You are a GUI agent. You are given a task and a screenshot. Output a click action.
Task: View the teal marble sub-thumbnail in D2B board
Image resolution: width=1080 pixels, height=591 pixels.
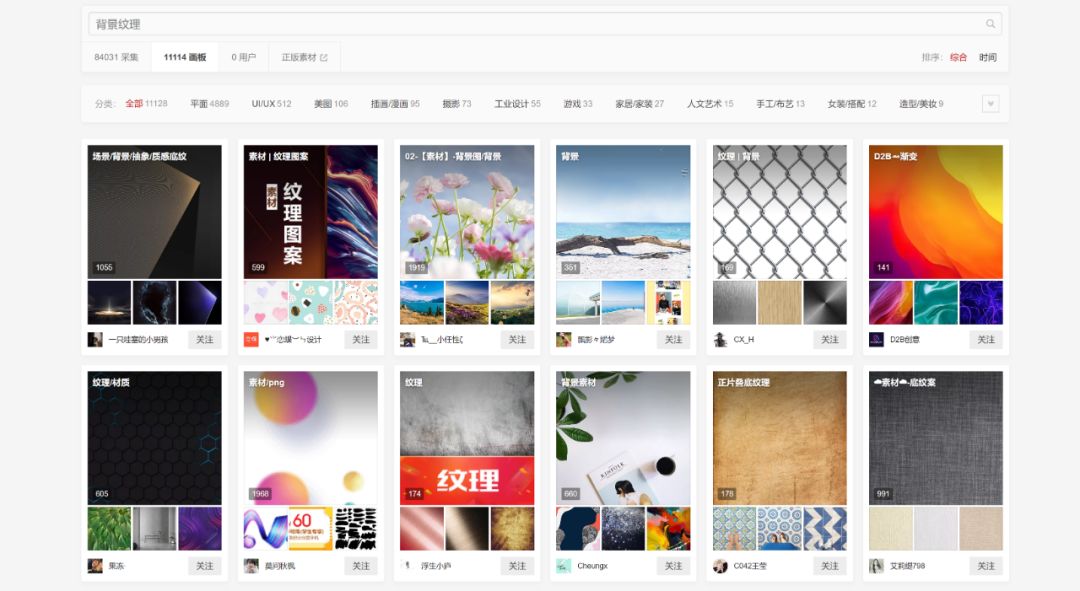[936, 302]
